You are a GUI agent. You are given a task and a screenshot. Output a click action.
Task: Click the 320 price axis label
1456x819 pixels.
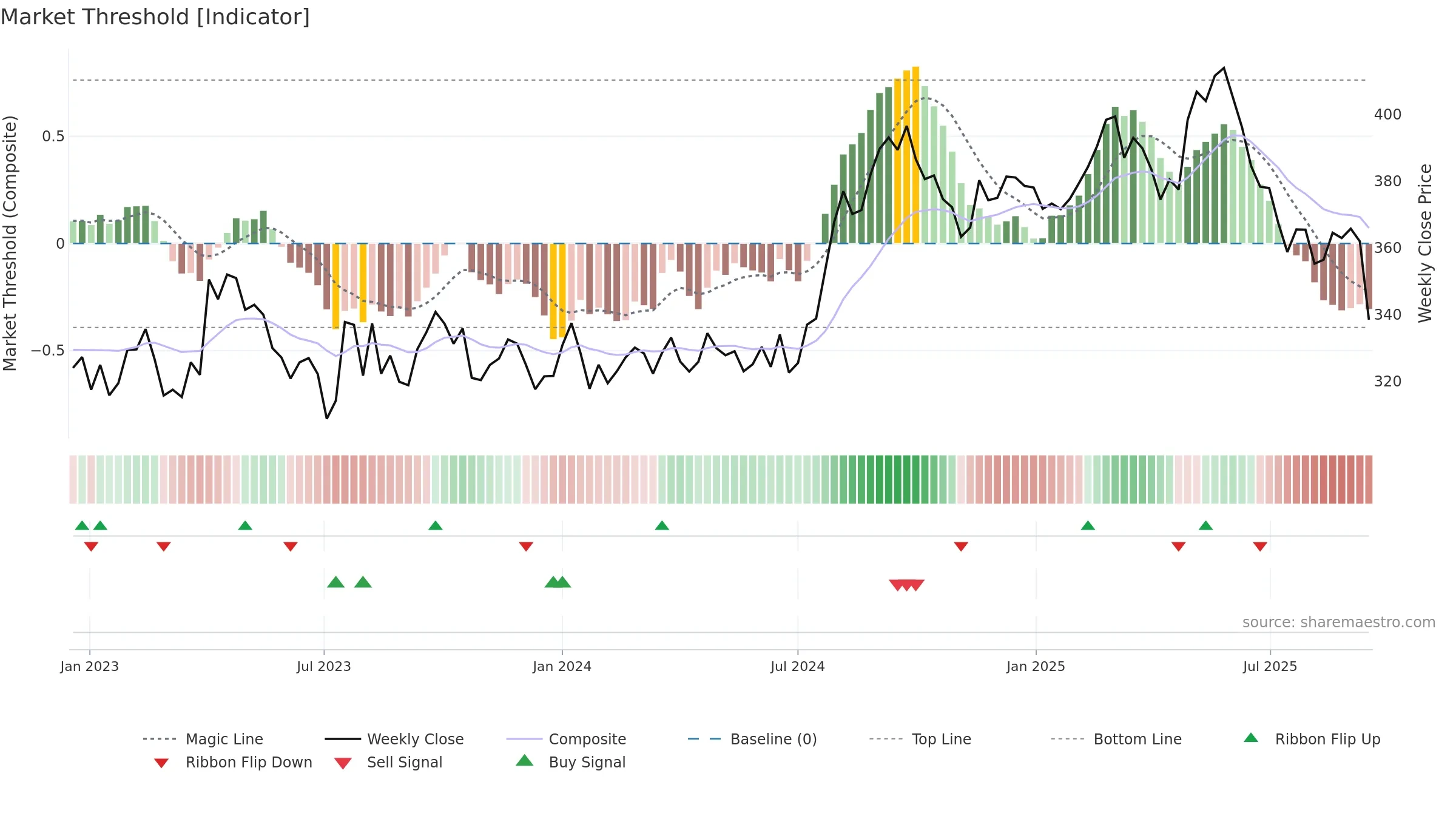pyautogui.click(x=1388, y=382)
